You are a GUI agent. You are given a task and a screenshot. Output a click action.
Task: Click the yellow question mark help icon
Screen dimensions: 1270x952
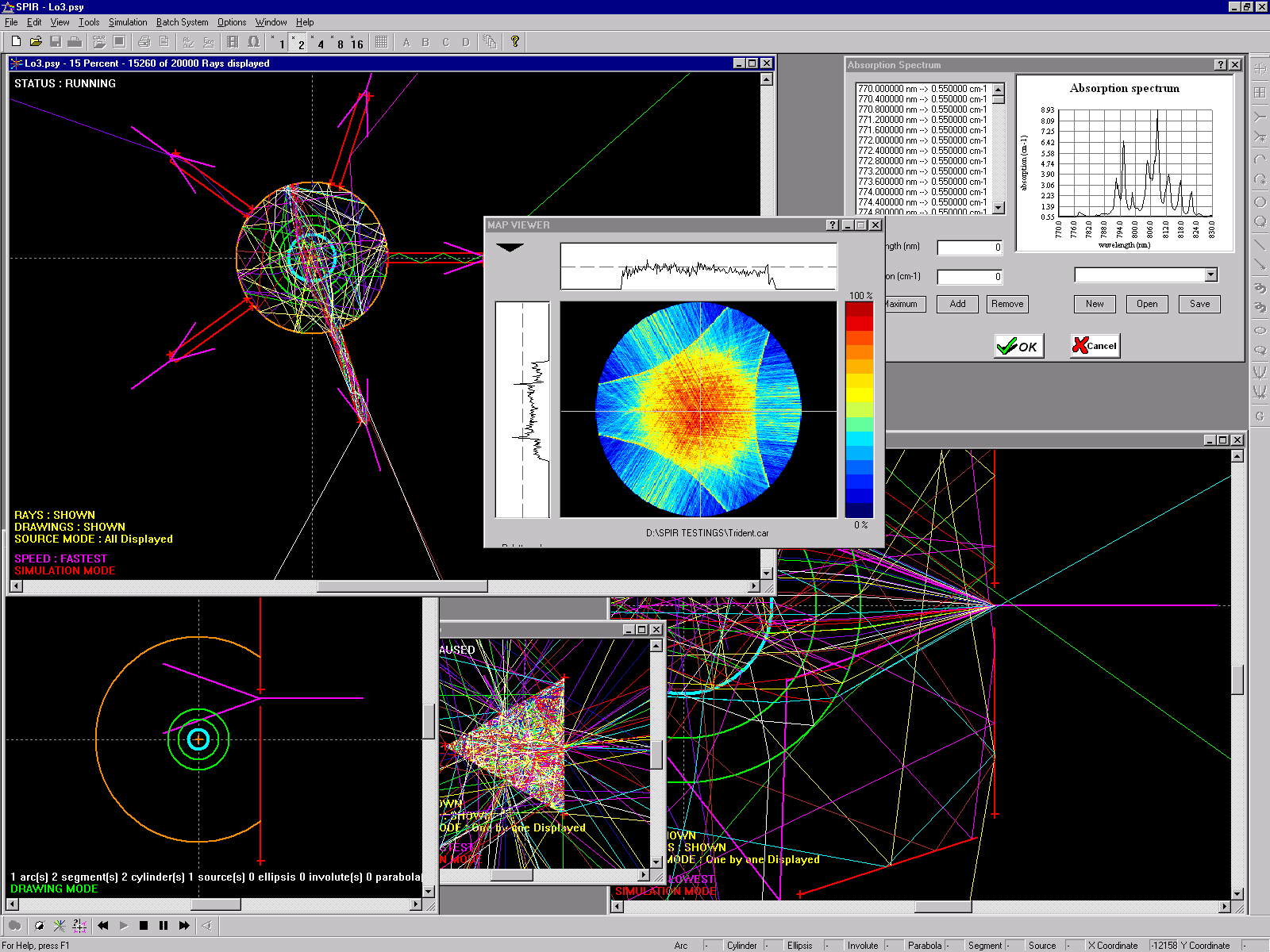[515, 42]
